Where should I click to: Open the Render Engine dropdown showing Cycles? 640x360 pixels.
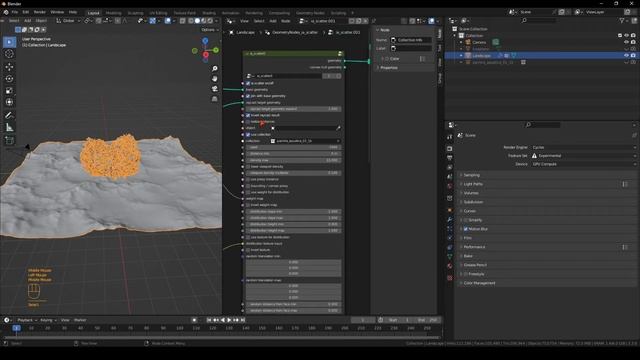pos(584,147)
